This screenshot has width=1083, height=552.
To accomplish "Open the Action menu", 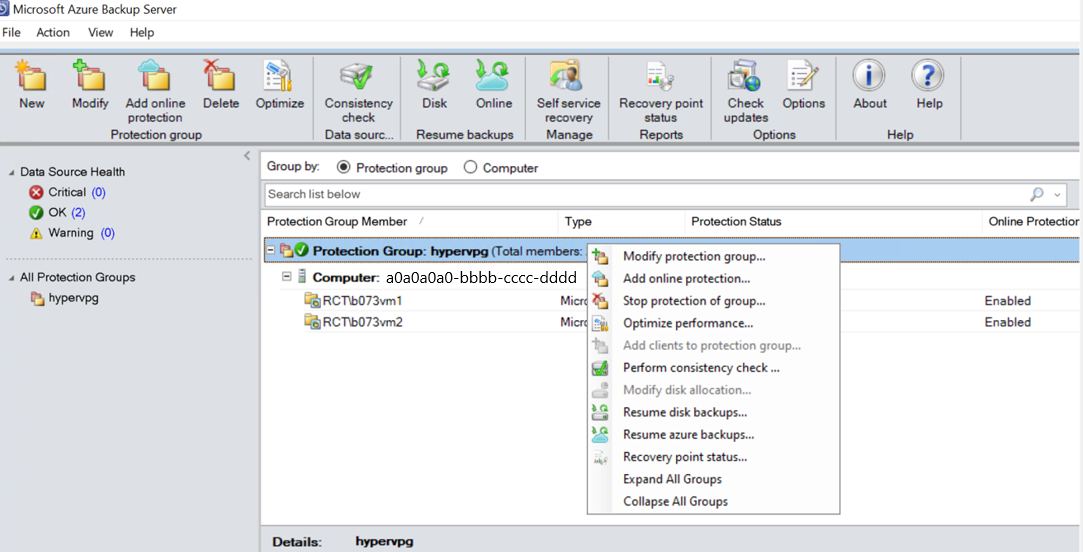I will 53,32.
